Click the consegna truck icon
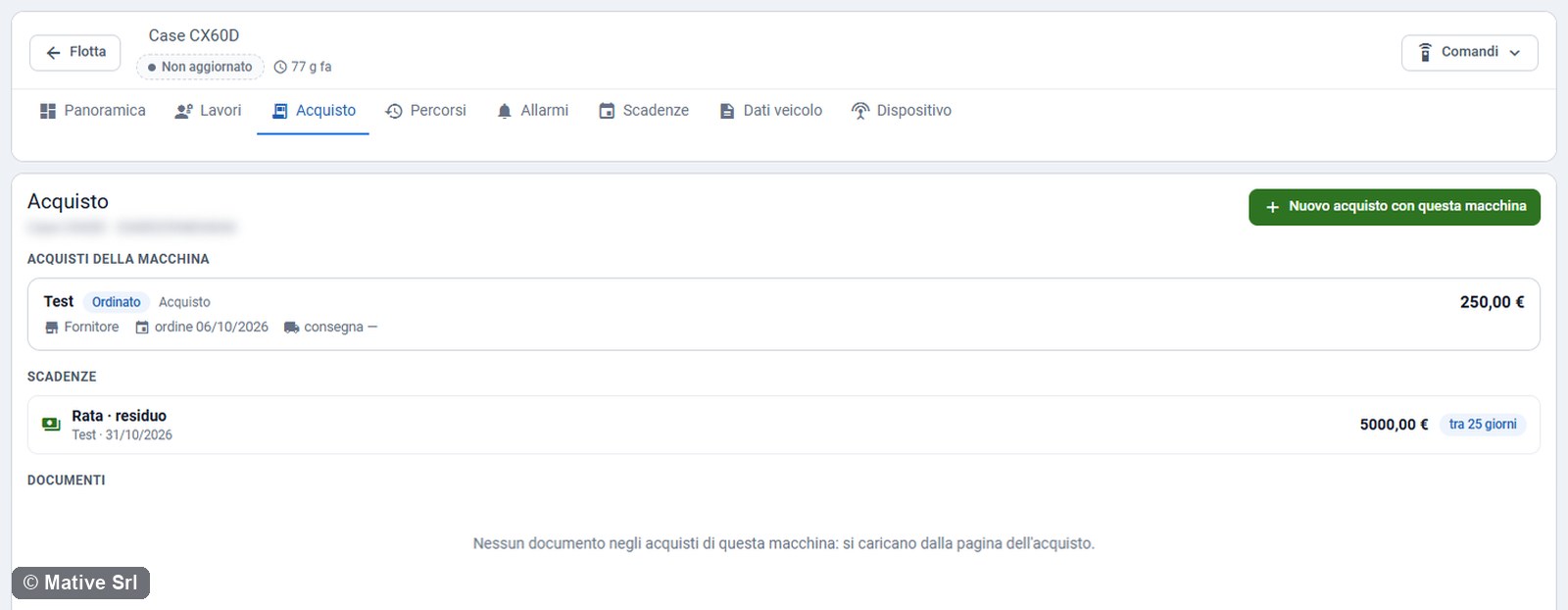Viewport: 1568px width, 610px height. [x=291, y=328]
